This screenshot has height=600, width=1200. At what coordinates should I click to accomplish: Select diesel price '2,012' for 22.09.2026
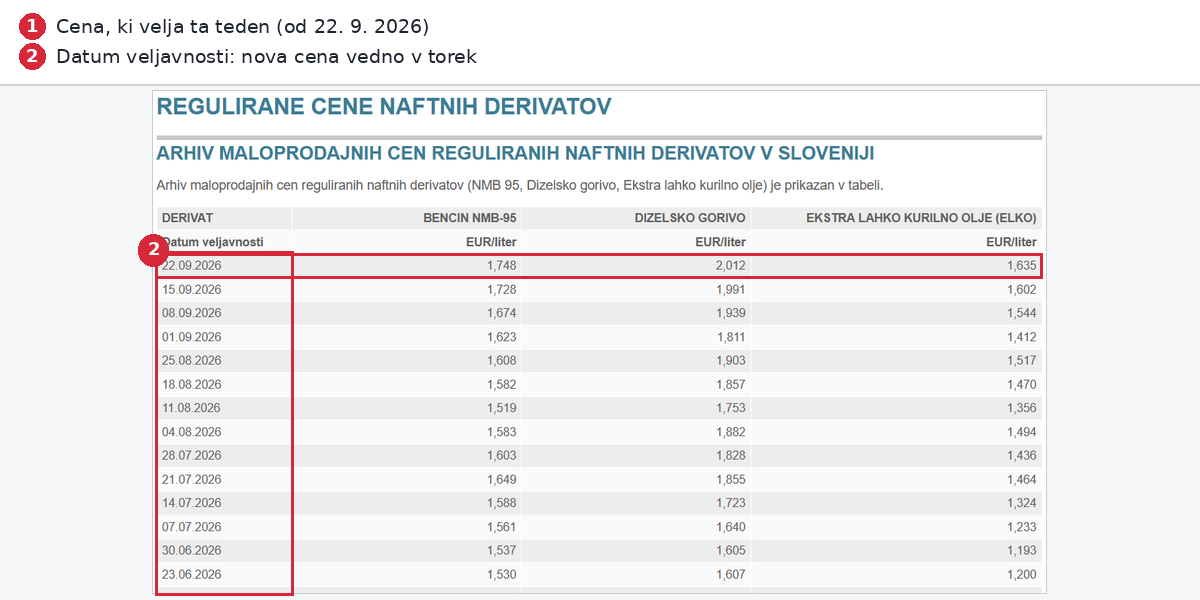(731, 266)
